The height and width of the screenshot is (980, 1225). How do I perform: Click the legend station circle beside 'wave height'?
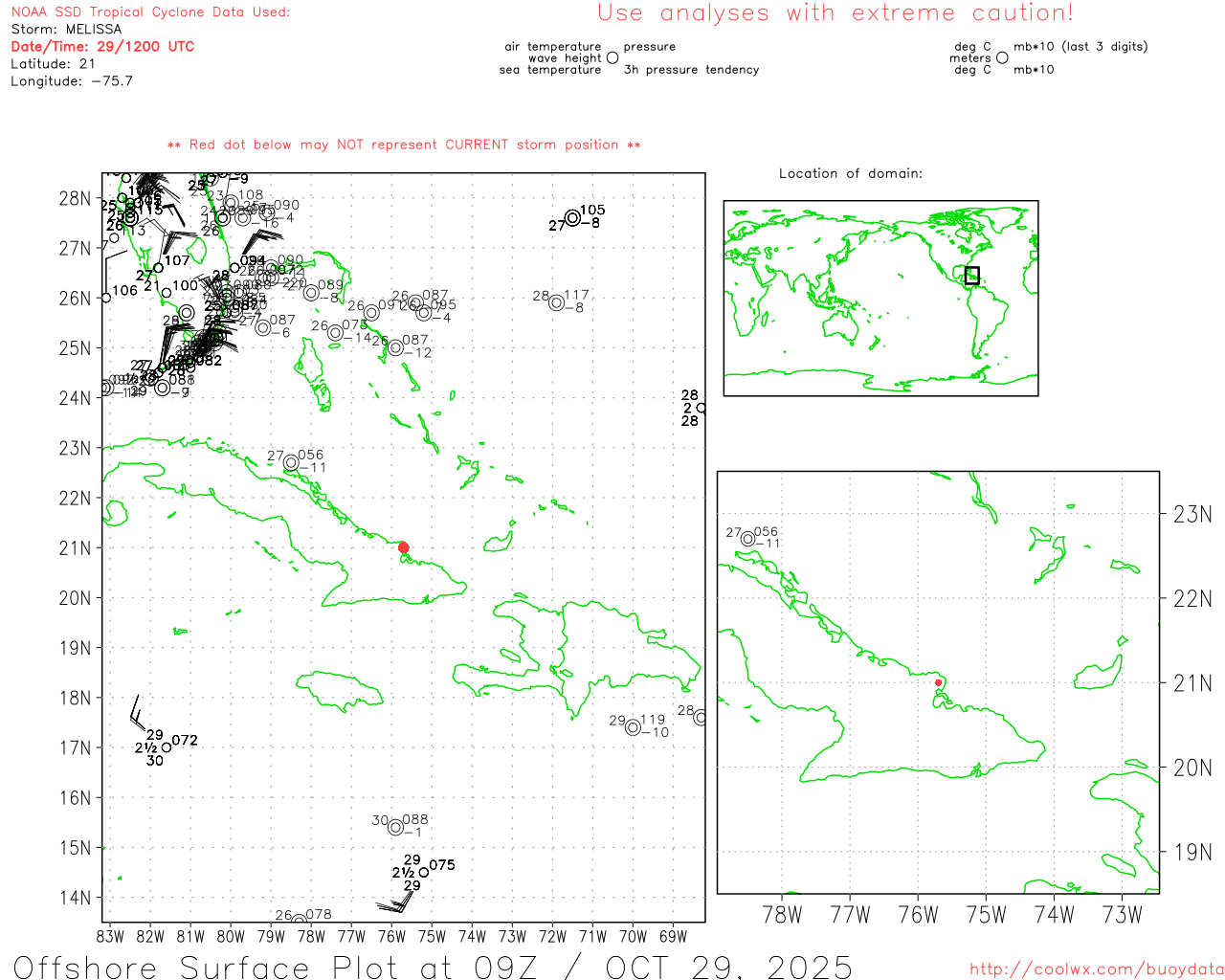pyautogui.click(x=612, y=58)
